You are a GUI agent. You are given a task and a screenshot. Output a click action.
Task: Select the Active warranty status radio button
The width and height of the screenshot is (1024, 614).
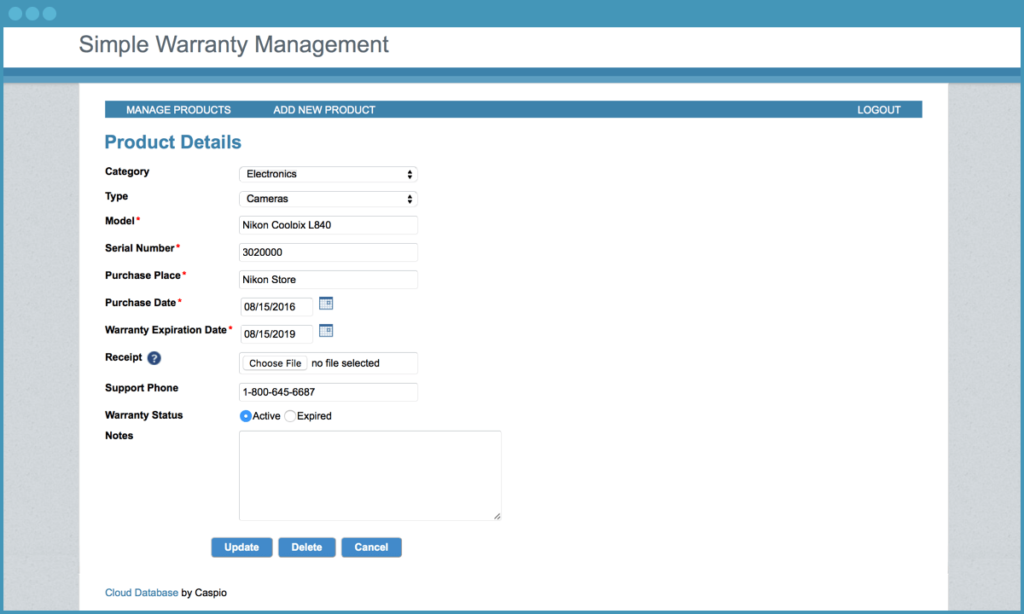[246, 416]
